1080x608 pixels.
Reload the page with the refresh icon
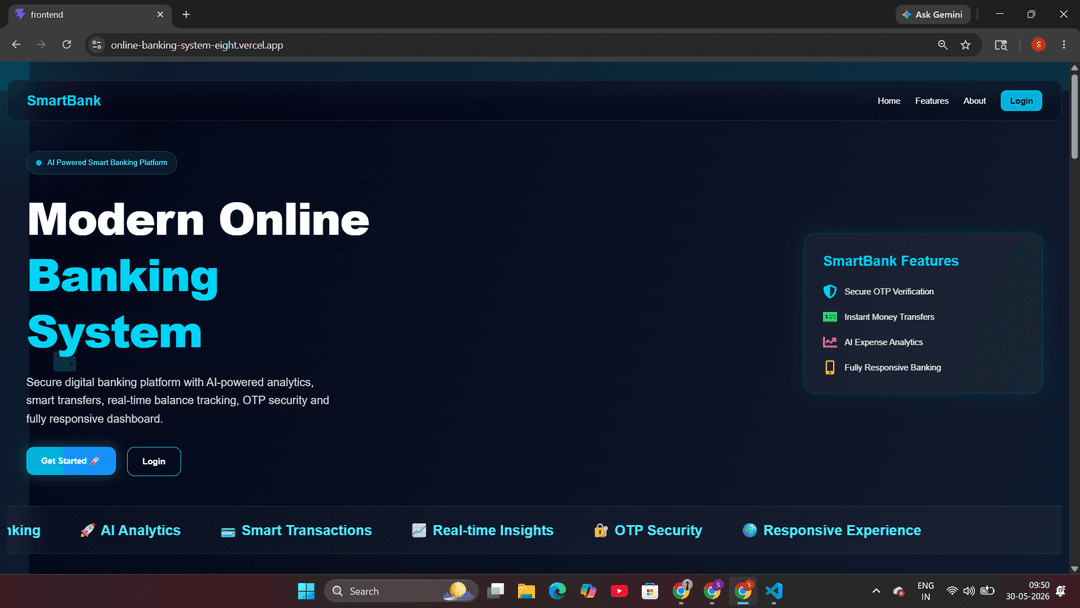tap(67, 45)
